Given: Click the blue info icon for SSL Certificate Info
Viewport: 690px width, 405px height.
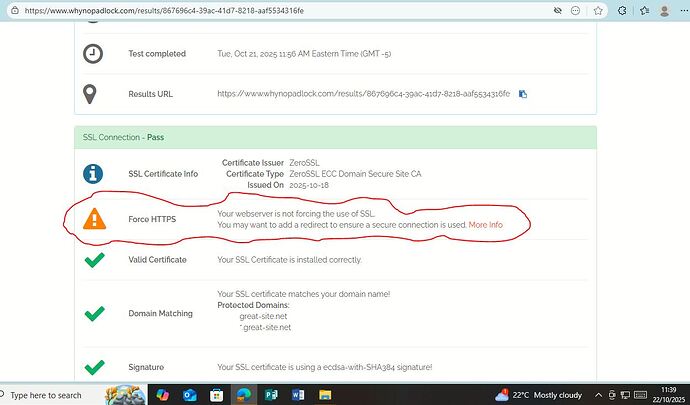Looking at the screenshot, I should tap(94, 172).
